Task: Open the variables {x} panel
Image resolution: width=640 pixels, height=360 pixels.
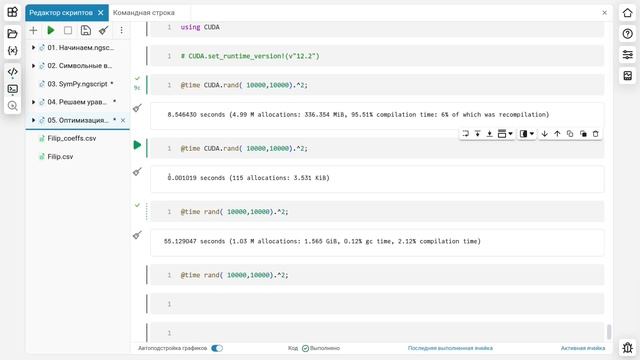Action: (x=12, y=51)
